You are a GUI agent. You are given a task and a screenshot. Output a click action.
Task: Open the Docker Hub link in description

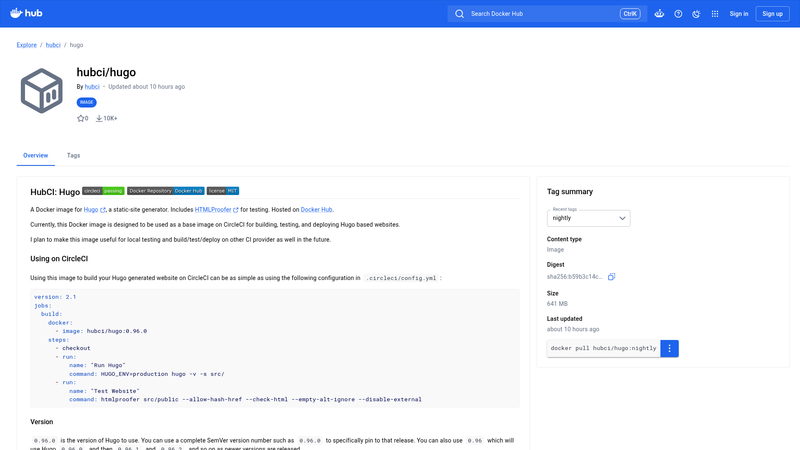click(316, 210)
